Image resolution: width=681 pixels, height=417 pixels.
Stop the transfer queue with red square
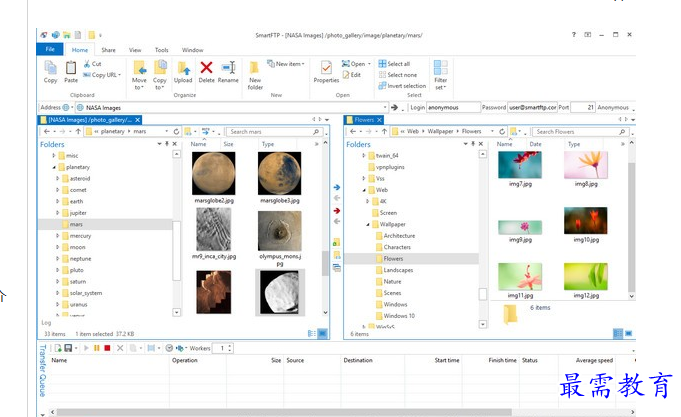pos(107,348)
